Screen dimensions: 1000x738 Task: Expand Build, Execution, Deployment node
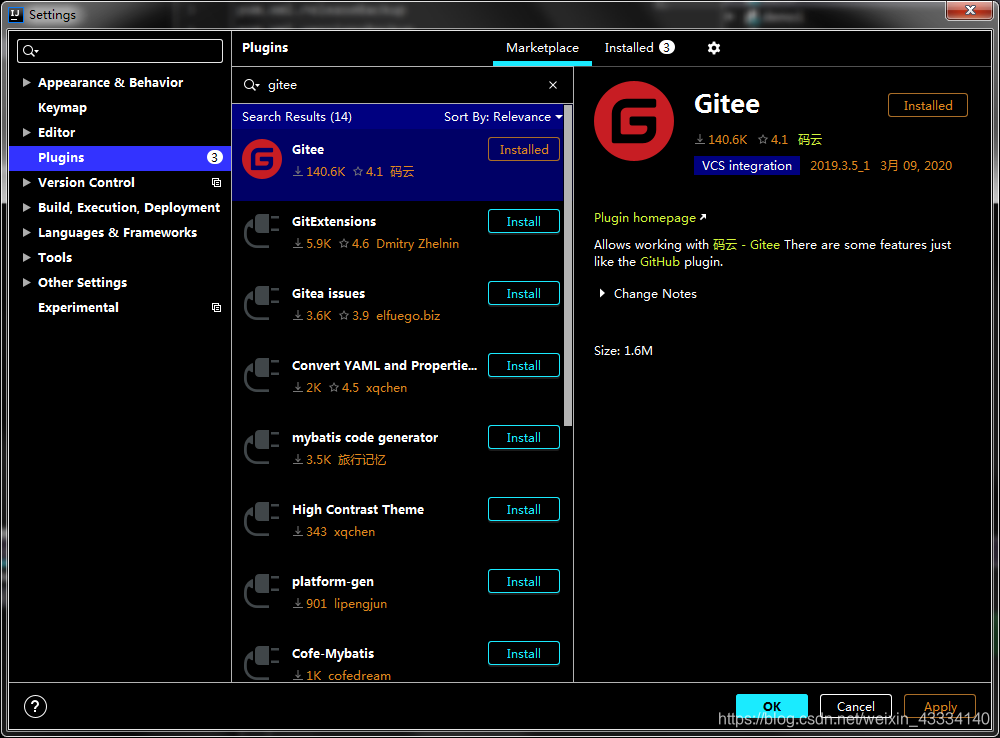[26, 207]
